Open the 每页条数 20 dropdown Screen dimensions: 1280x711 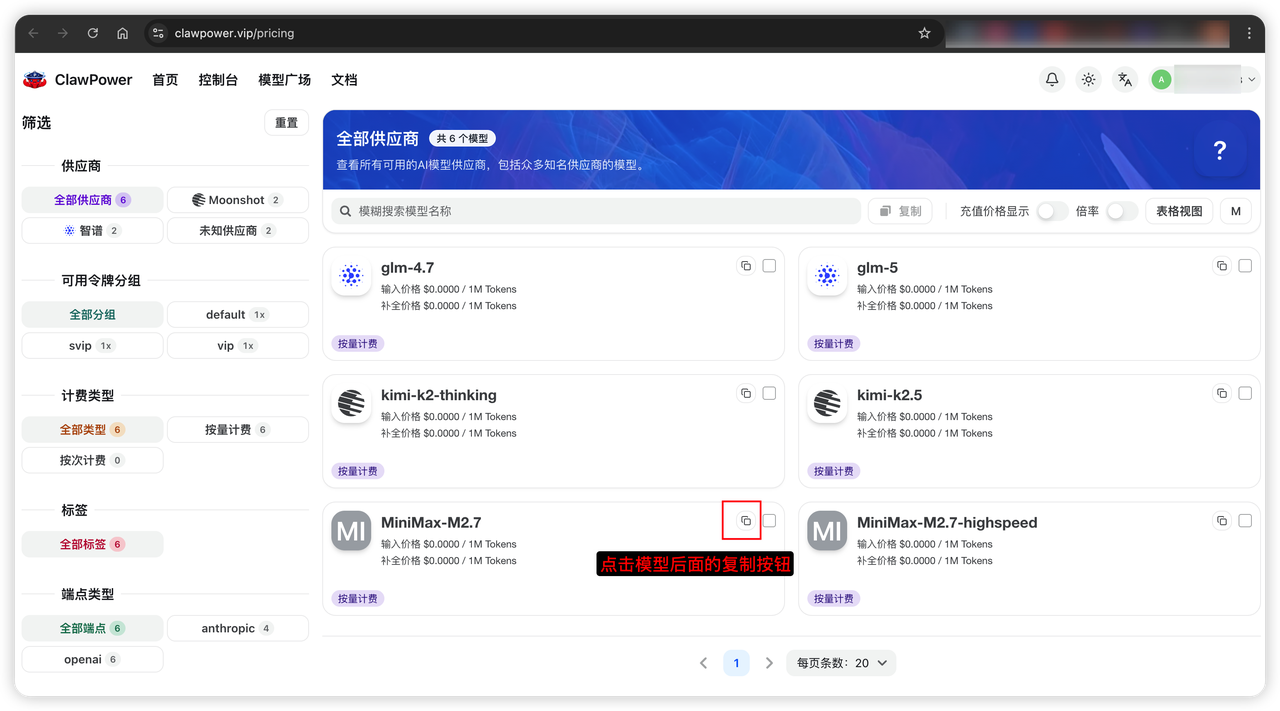(841, 663)
